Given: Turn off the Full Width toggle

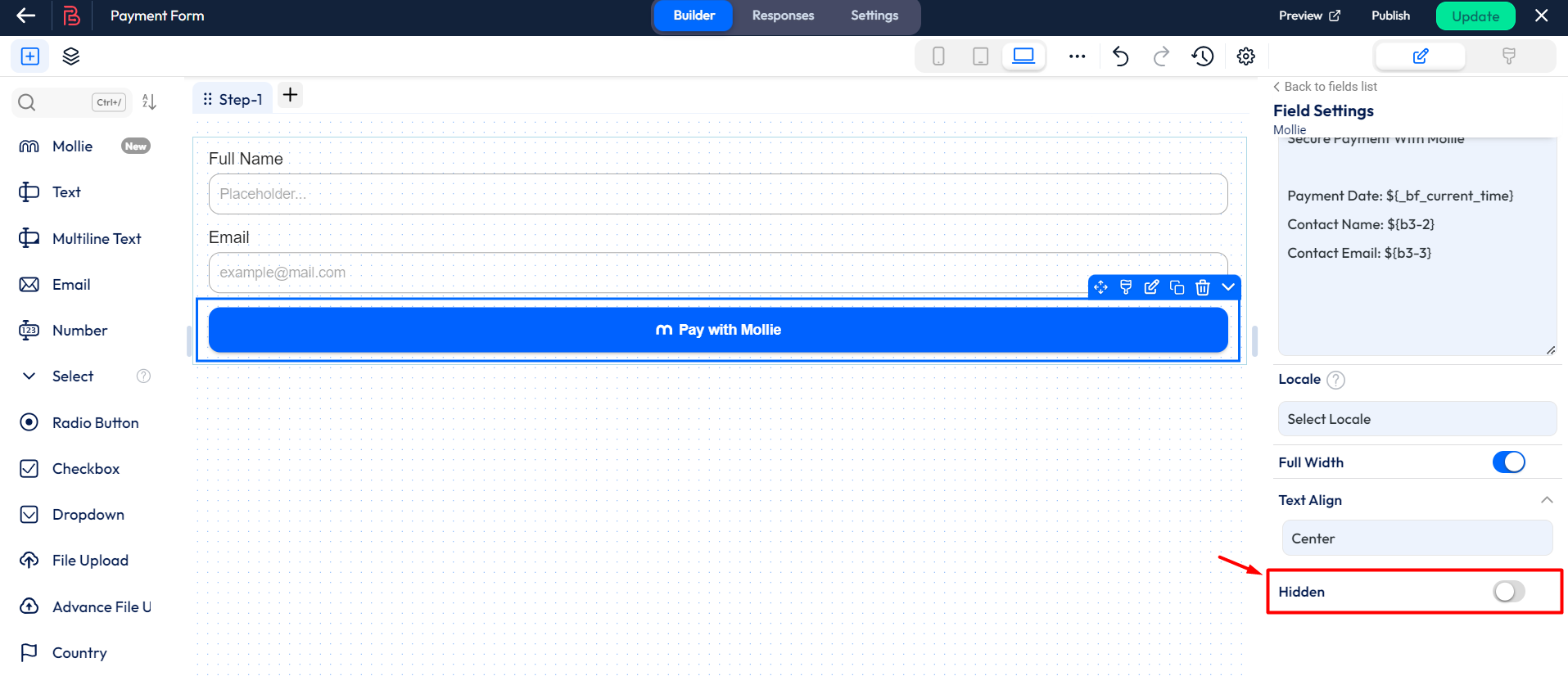Looking at the screenshot, I should click(x=1508, y=462).
